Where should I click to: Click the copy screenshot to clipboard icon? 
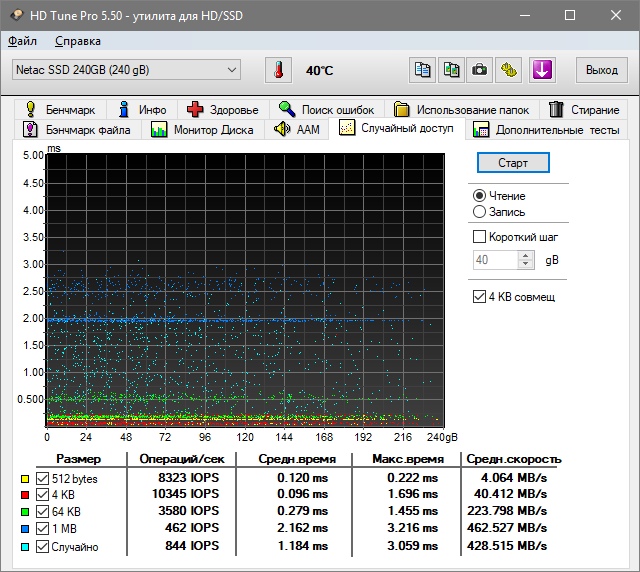pos(451,70)
